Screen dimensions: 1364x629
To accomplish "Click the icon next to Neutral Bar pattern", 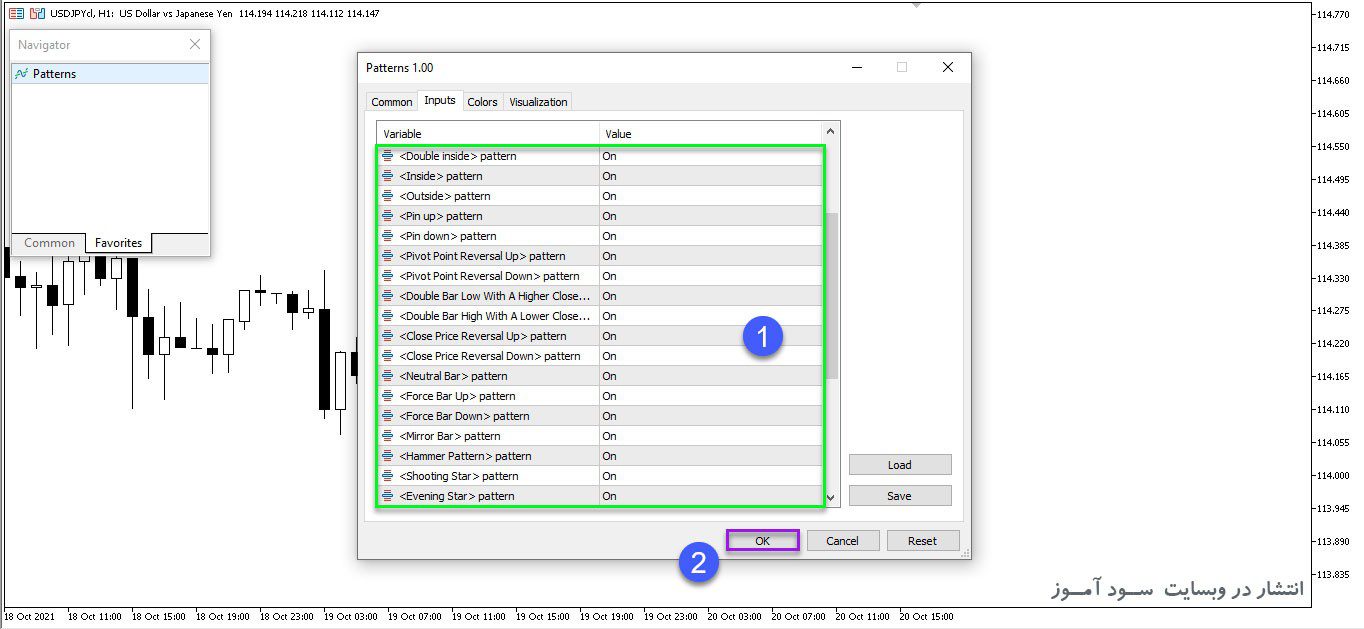I will click(x=388, y=376).
